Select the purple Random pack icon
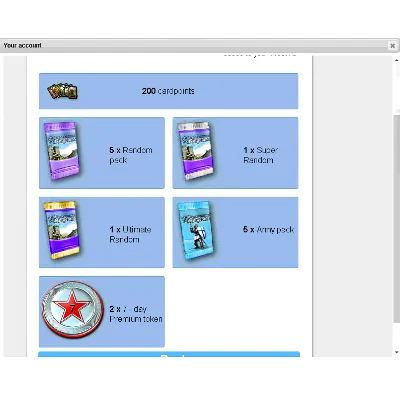Image resolution: width=400 pixels, height=400 pixels. point(63,151)
